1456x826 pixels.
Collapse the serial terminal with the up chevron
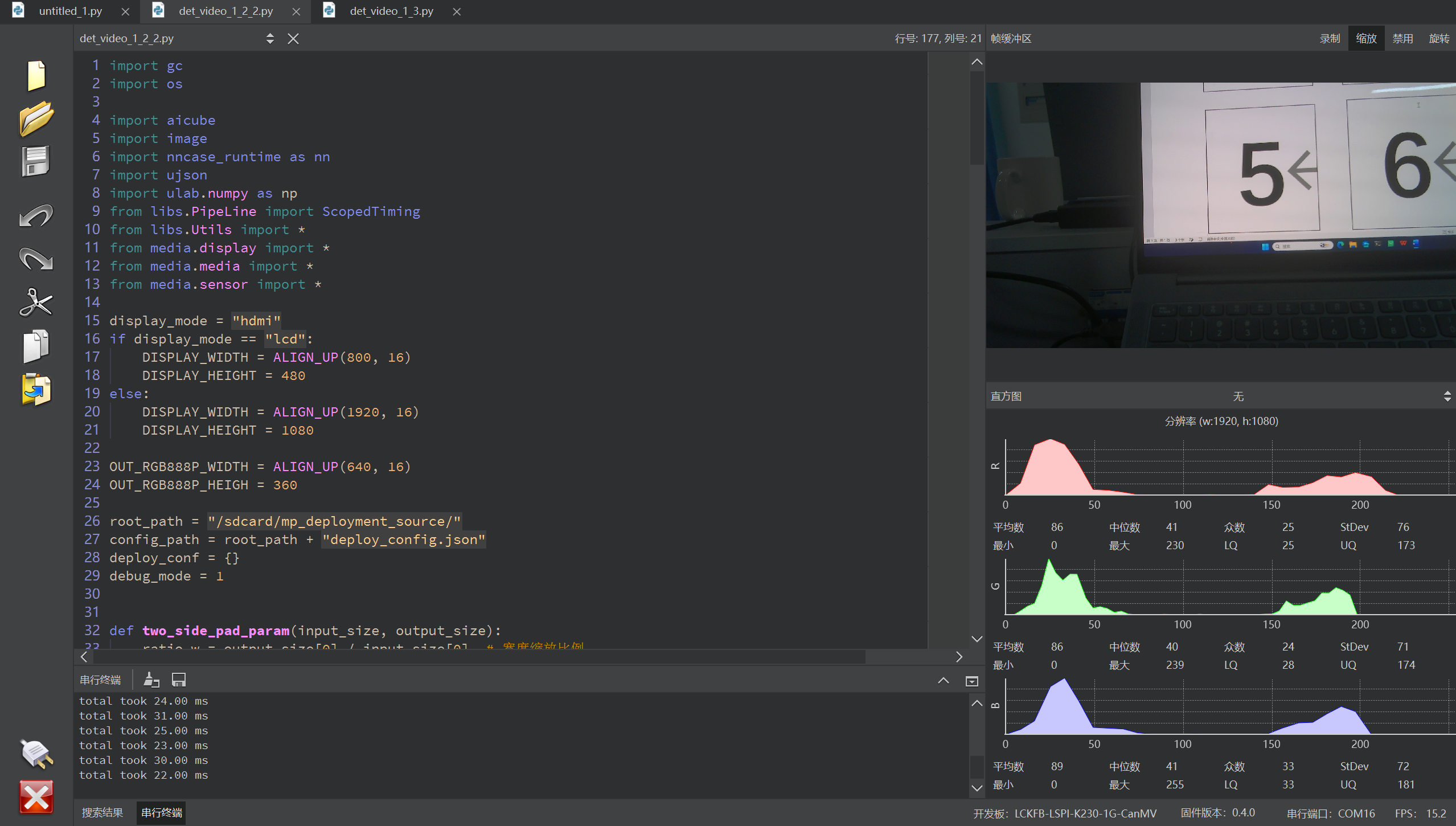(944, 680)
